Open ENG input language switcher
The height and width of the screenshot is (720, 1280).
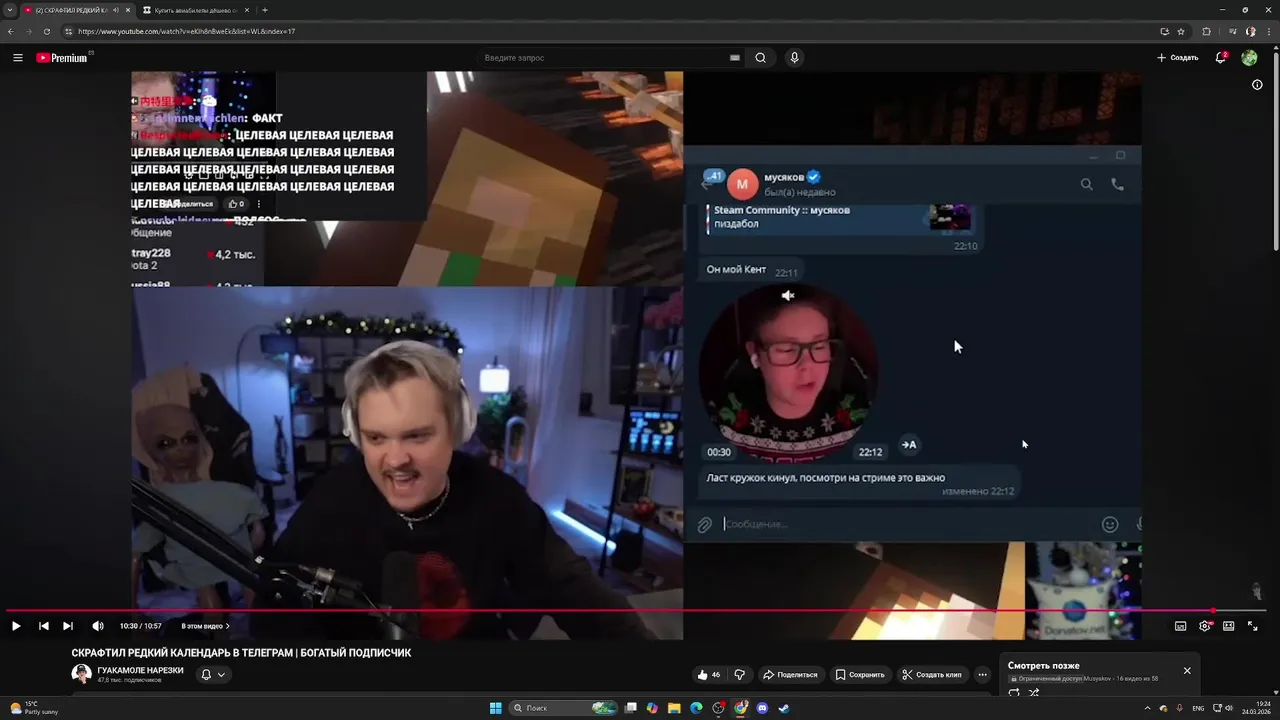pos(1198,708)
